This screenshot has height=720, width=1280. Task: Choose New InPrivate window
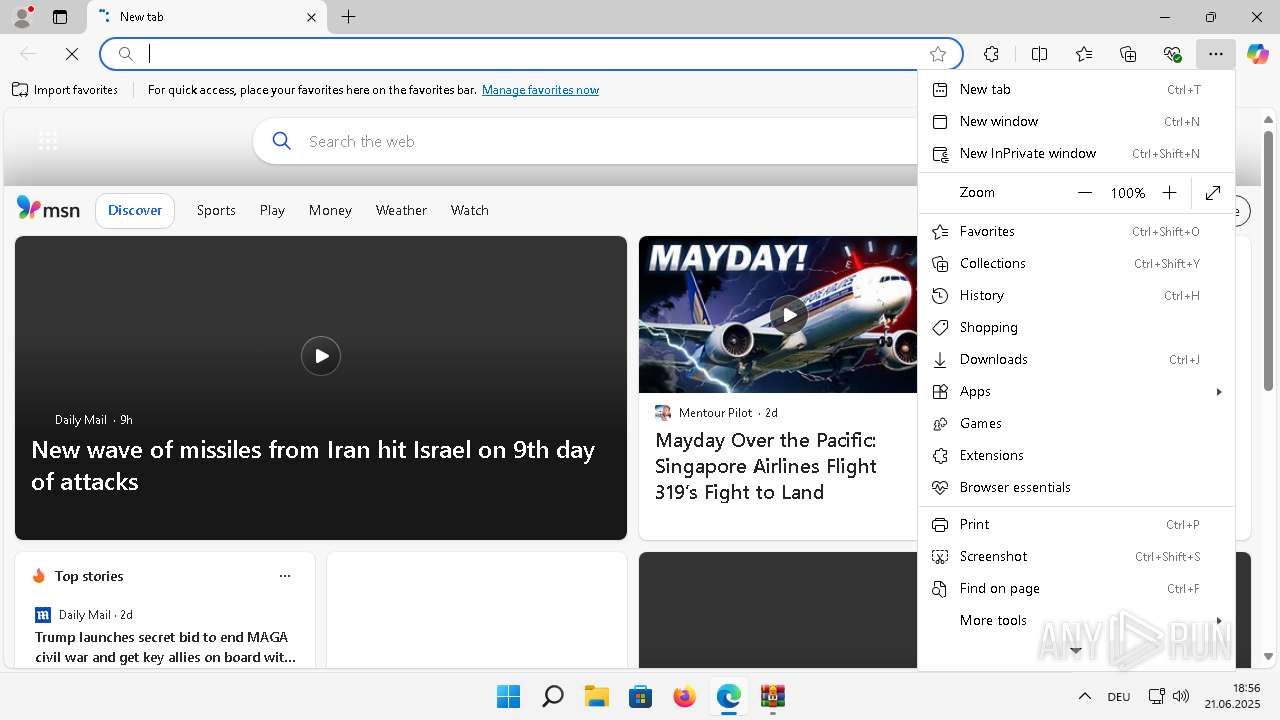[1076, 153]
